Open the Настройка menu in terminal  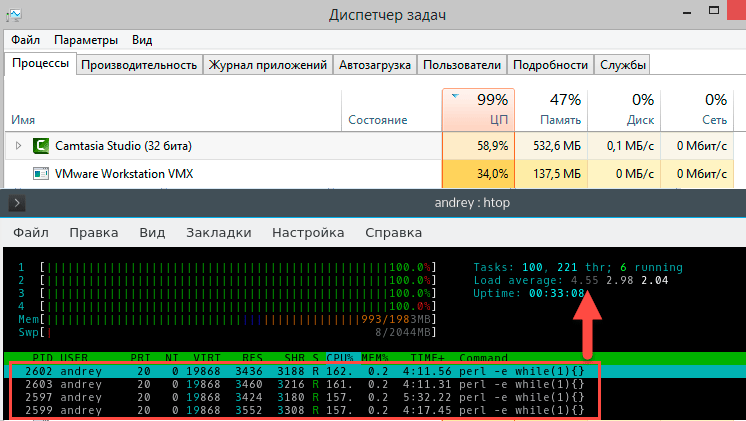(x=308, y=233)
